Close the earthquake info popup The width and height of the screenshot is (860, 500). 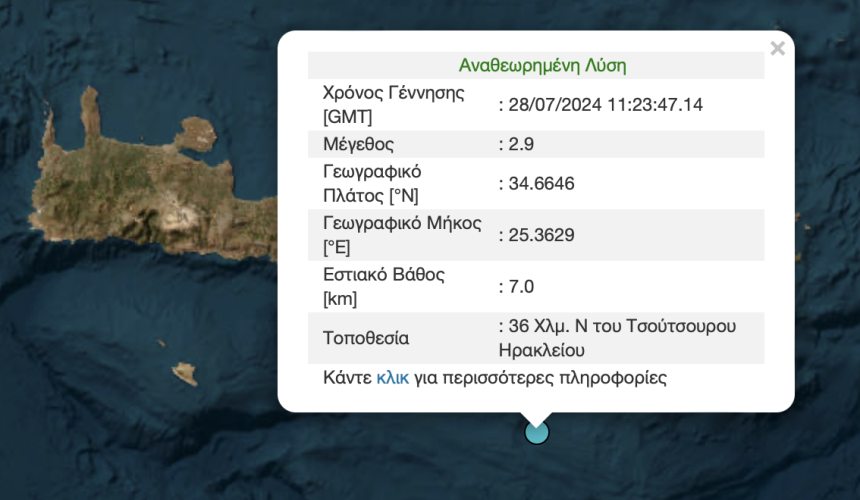777,49
